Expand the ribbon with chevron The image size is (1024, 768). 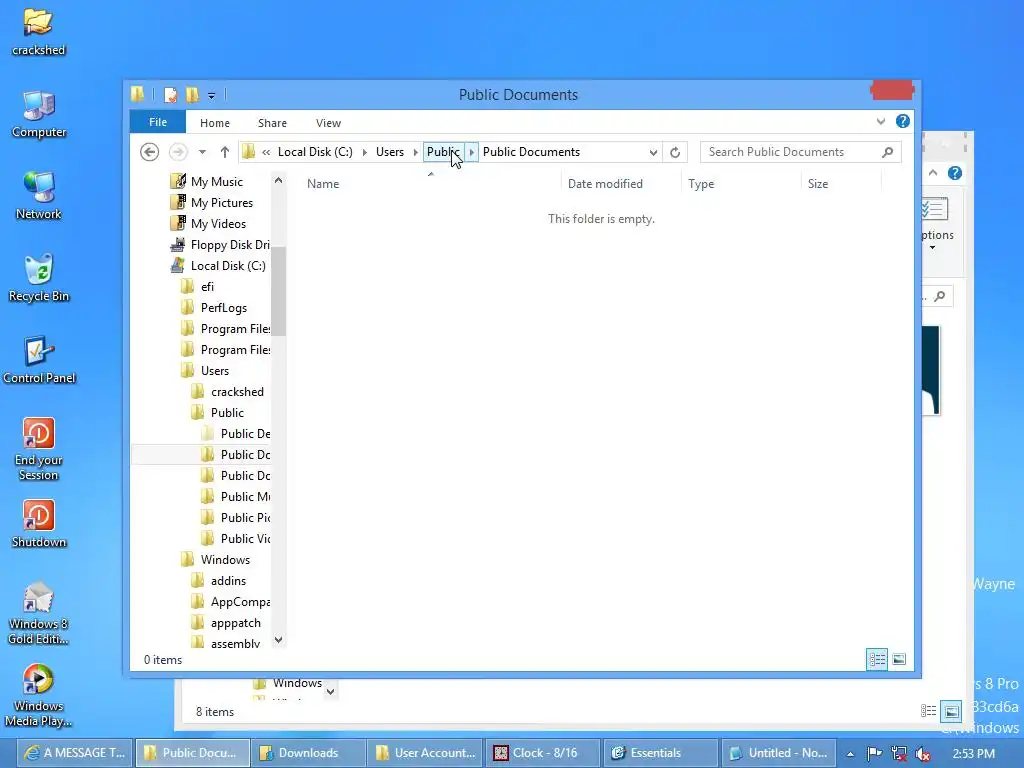tap(881, 121)
